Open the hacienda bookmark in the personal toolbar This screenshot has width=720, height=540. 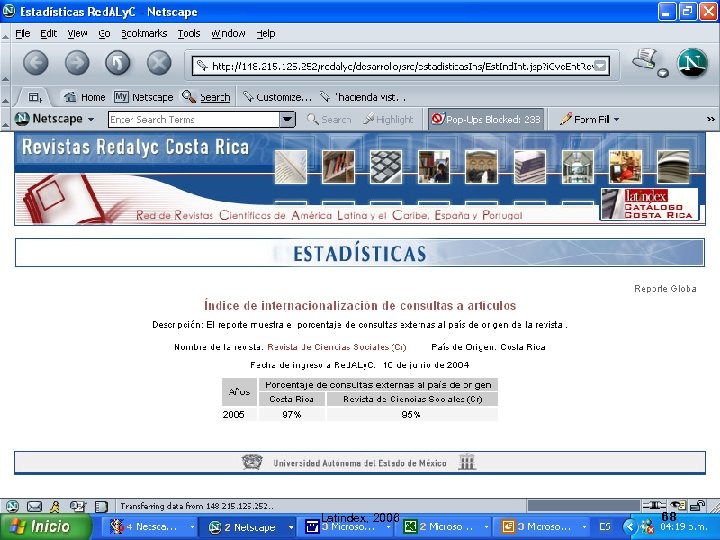tap(363, 97)
